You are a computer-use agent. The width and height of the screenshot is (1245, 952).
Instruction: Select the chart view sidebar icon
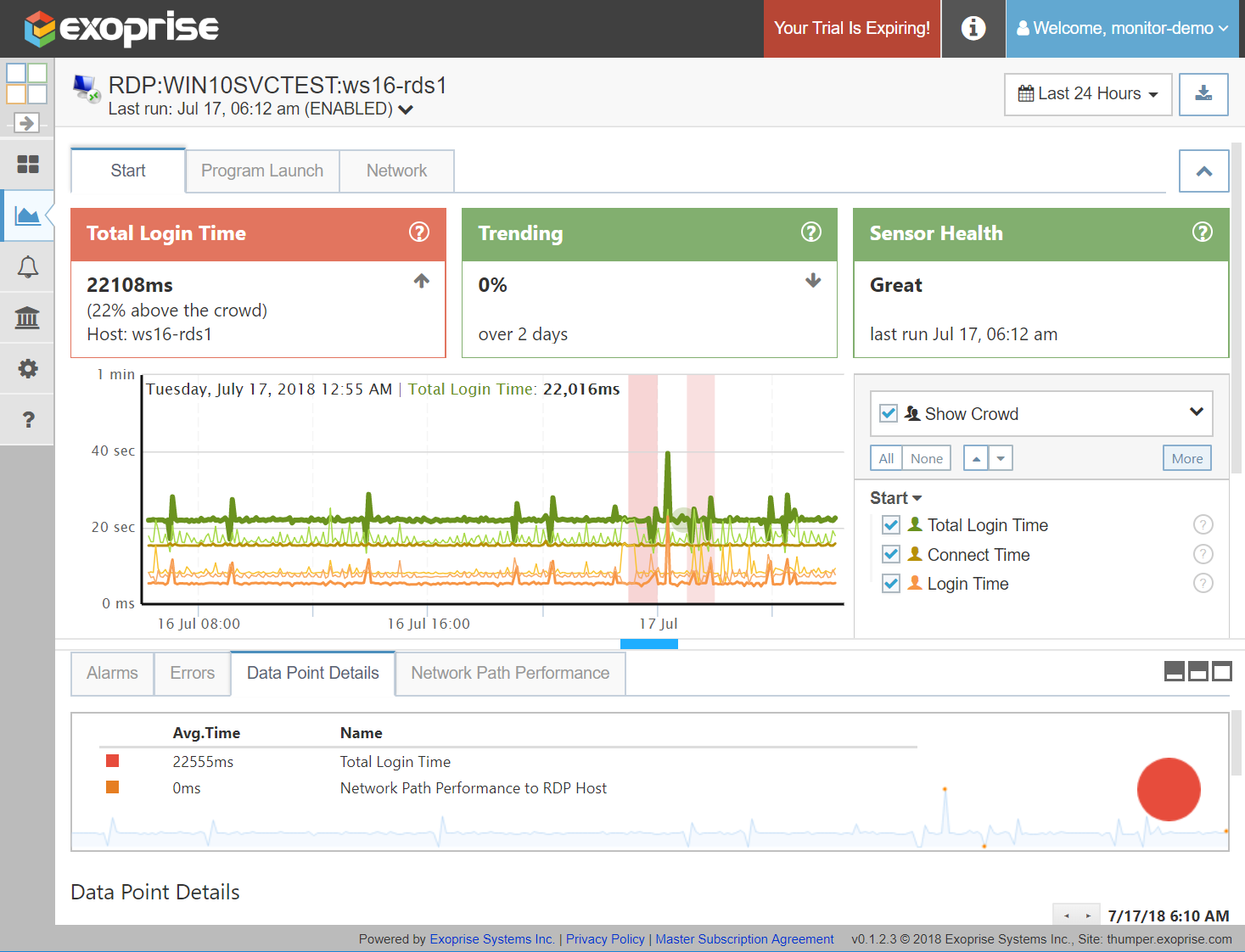[x=27, y=216]
